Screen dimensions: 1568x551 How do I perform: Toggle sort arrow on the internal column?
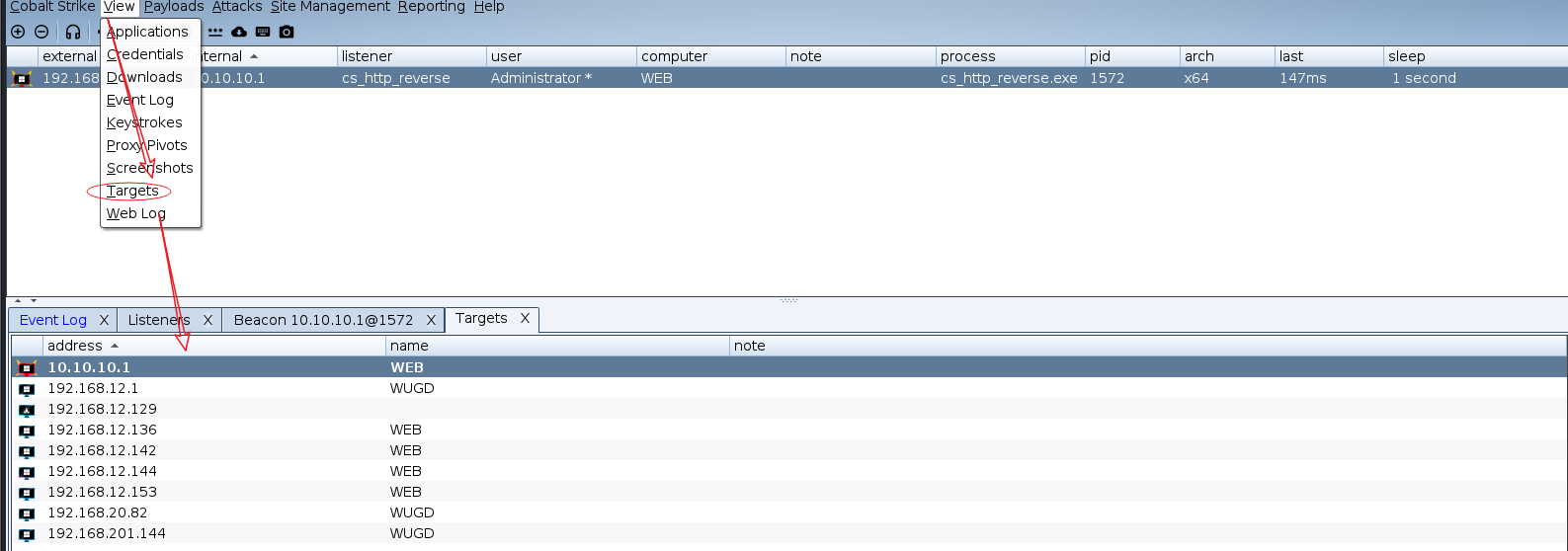tap(254, 56)
